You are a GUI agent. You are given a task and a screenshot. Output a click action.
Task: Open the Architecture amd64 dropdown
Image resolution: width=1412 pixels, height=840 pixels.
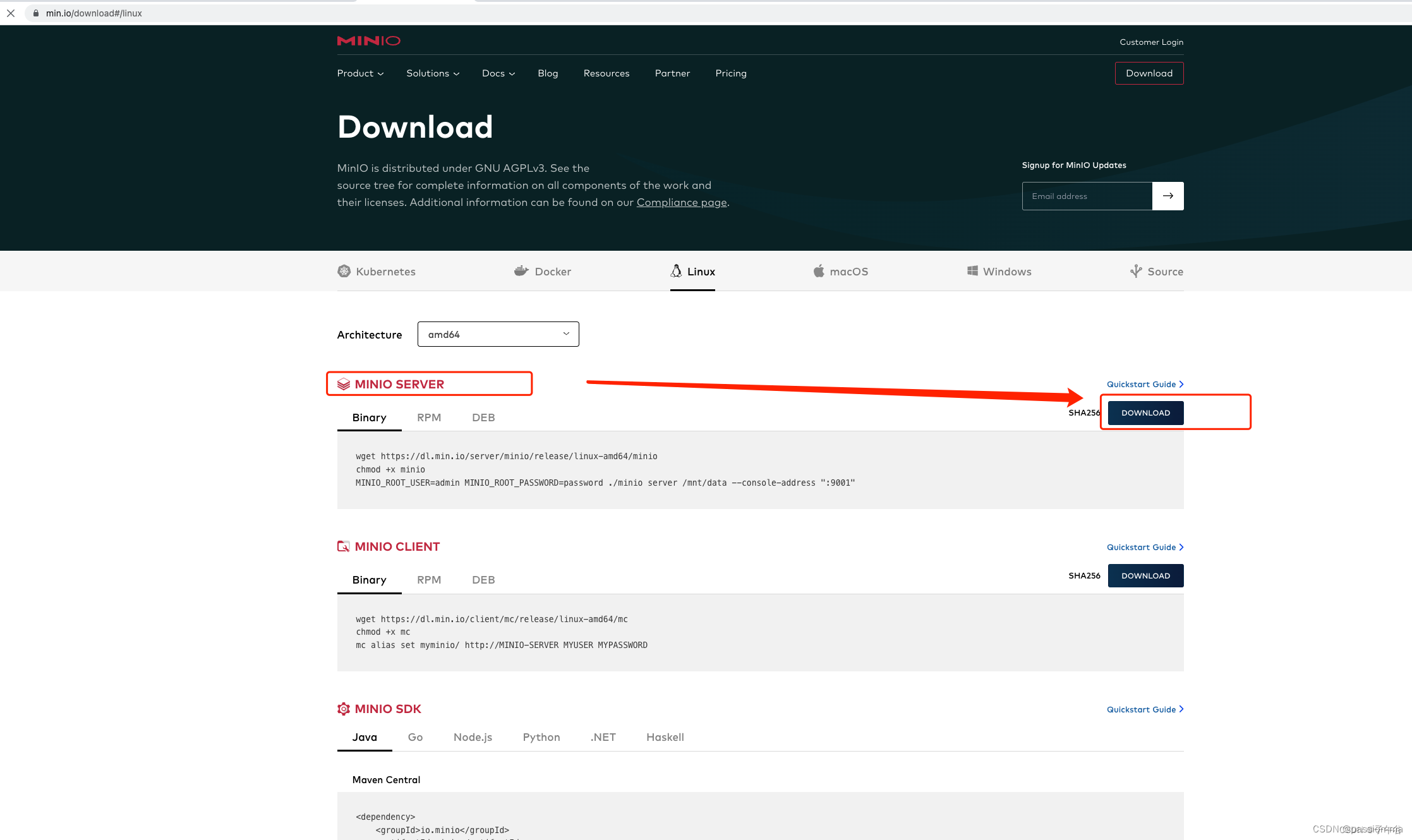(498, 334)
